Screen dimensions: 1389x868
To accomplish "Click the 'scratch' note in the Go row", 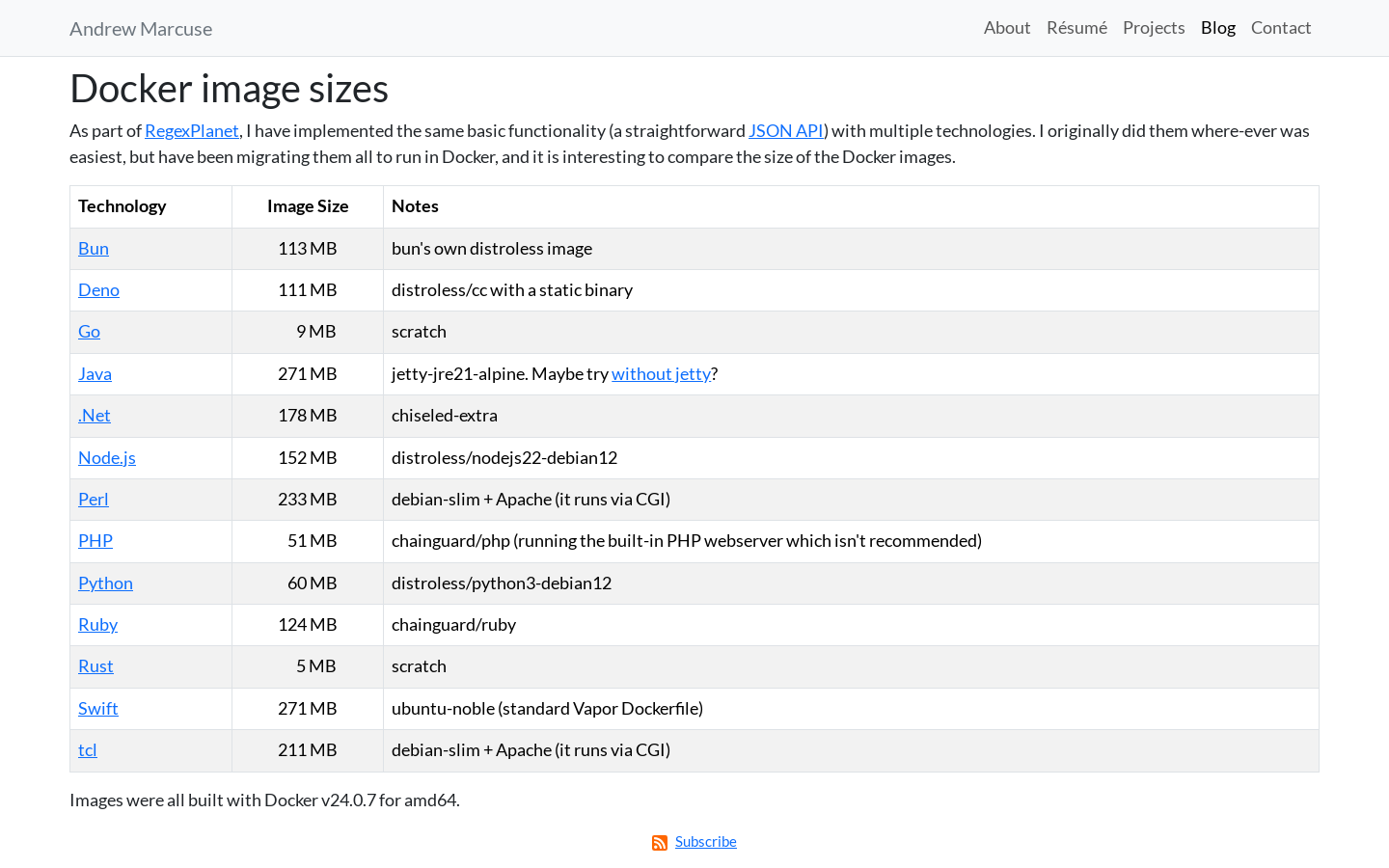I will (419, 332).
